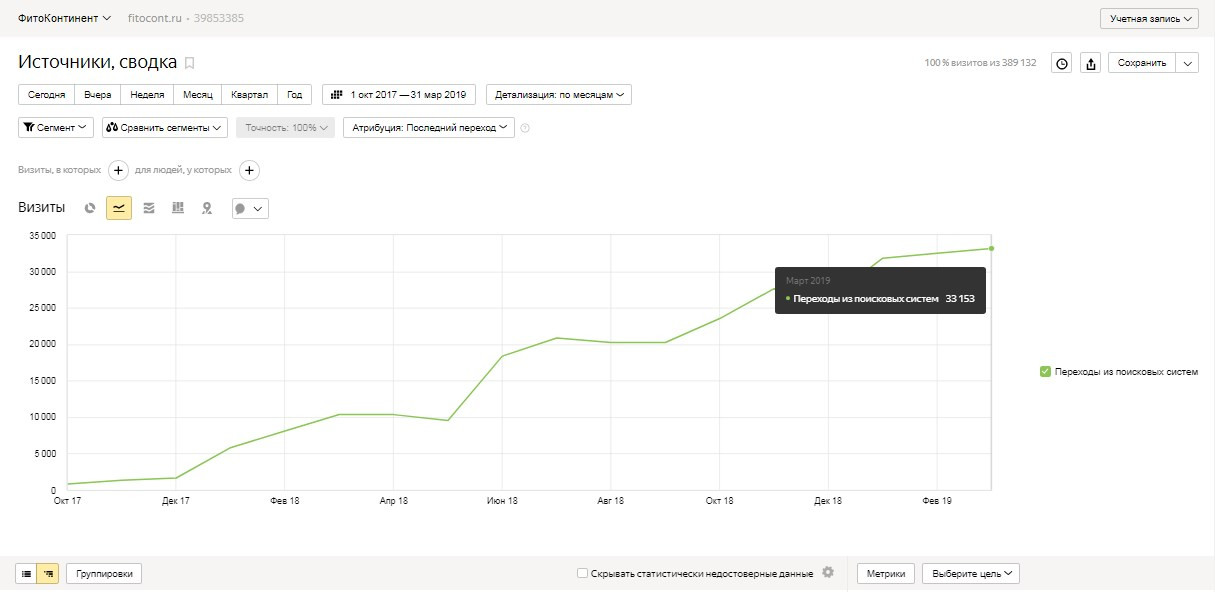Click the Группировки button
Image resolution: width=1215 pixels, height=592 pixels.
click(x=104, y=574)
